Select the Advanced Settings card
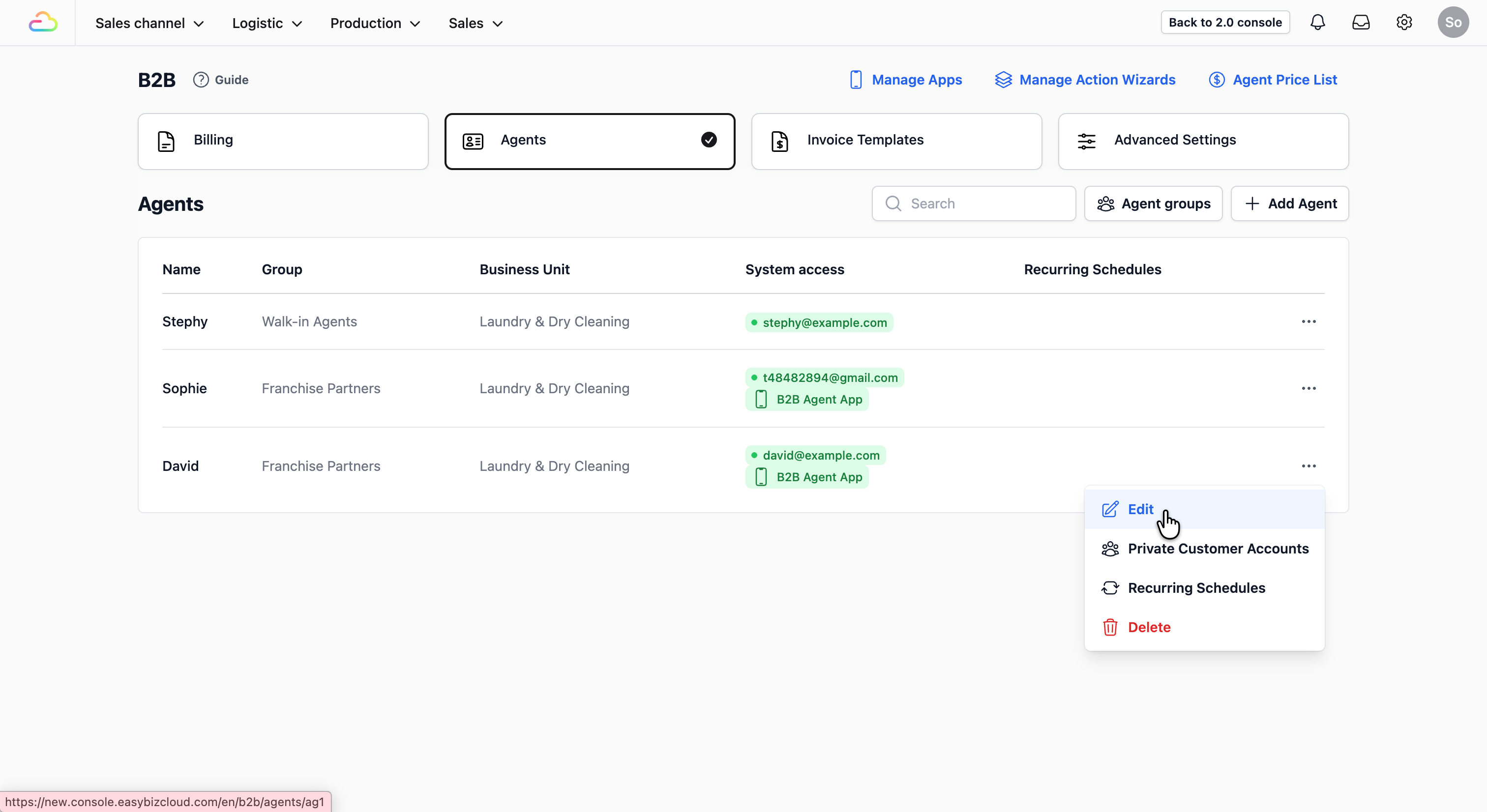This screenshot has width=1487, height=812. (x=1203, y=141)
